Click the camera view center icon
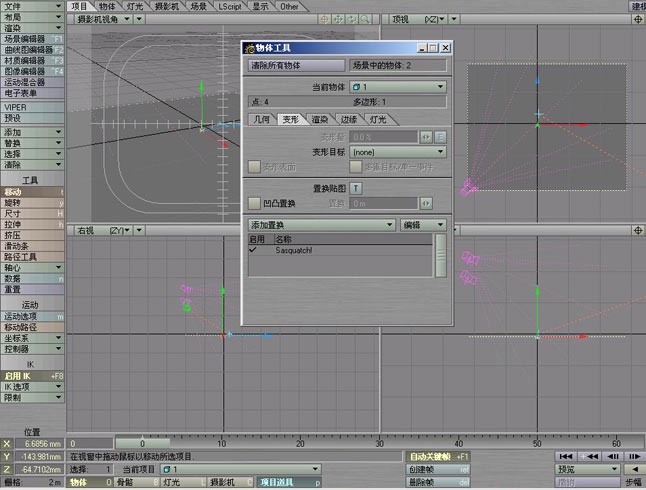The image size is (646, 490). (324, 19)
